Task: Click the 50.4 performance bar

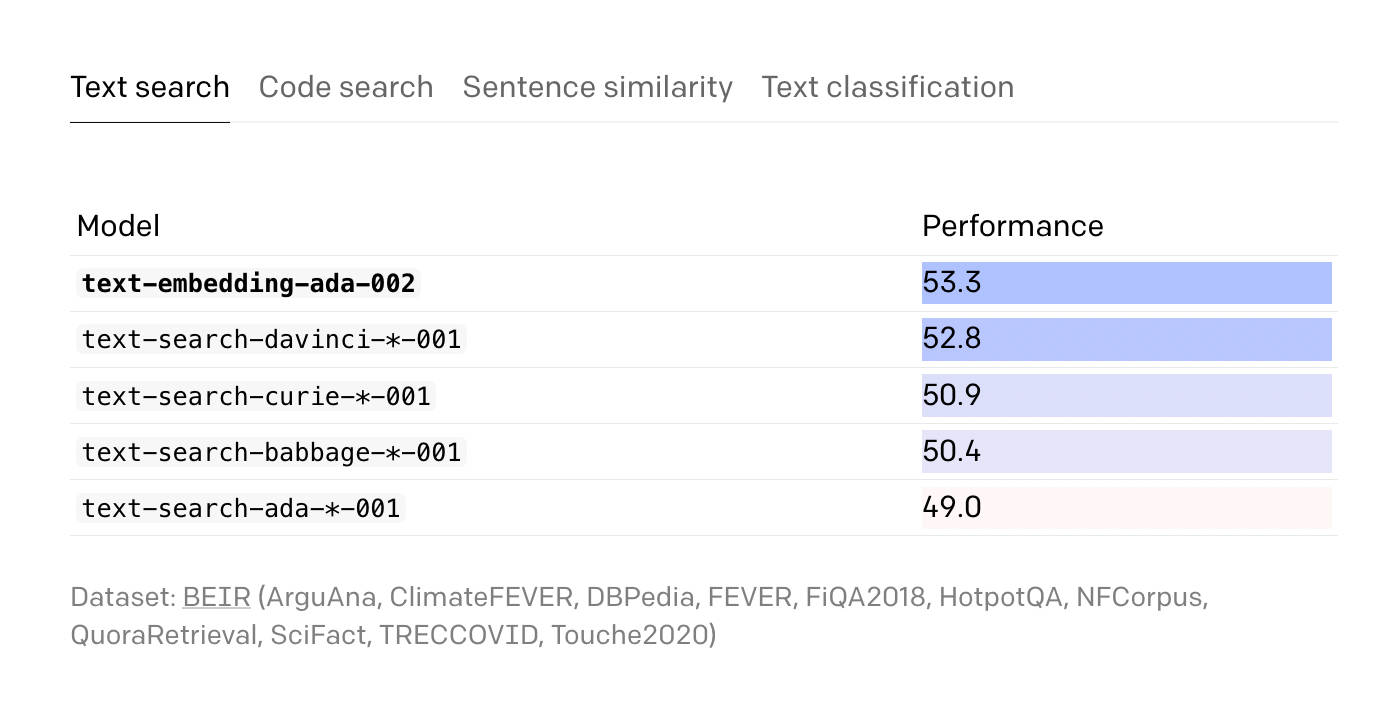Action: tap(1127, 451)
